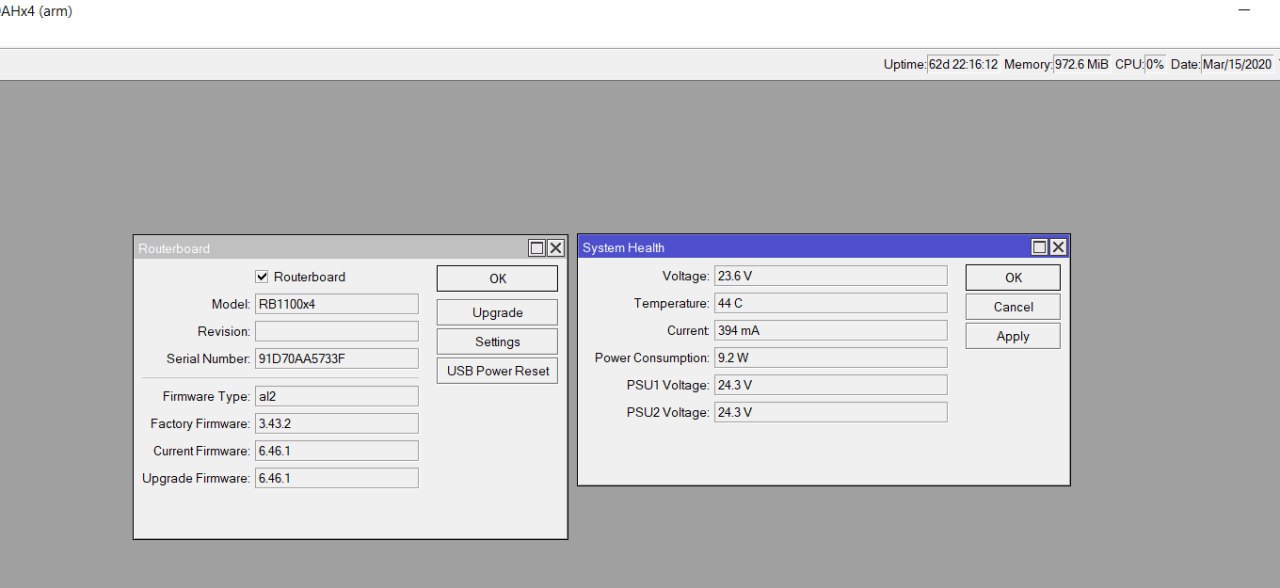Image resolution: width=1280 pixels, height=588 pixels.
Task: Click the CPU 0% status value
Action: coord(1154,64)
